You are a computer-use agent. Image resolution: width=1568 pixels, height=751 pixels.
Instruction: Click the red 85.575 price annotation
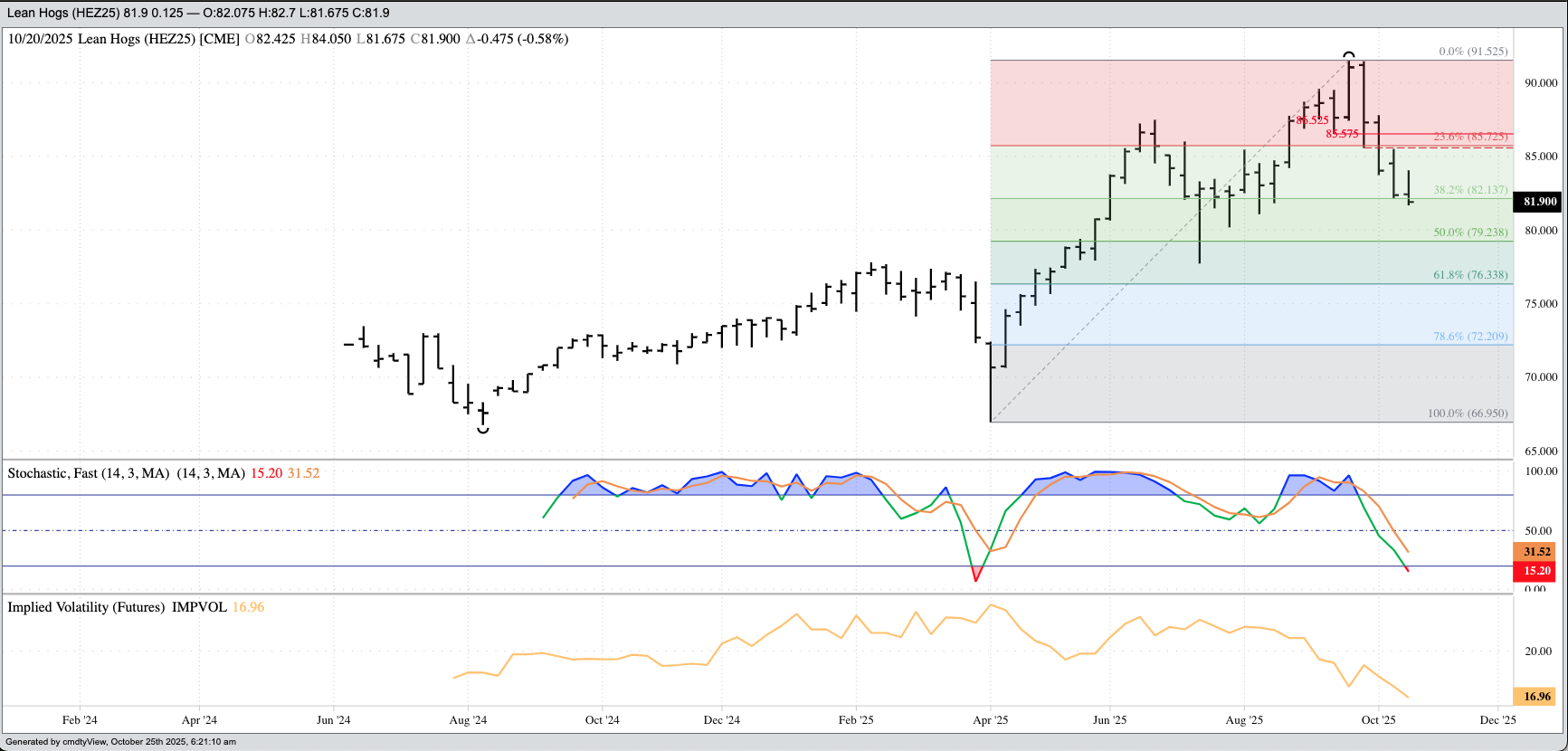1342,134
